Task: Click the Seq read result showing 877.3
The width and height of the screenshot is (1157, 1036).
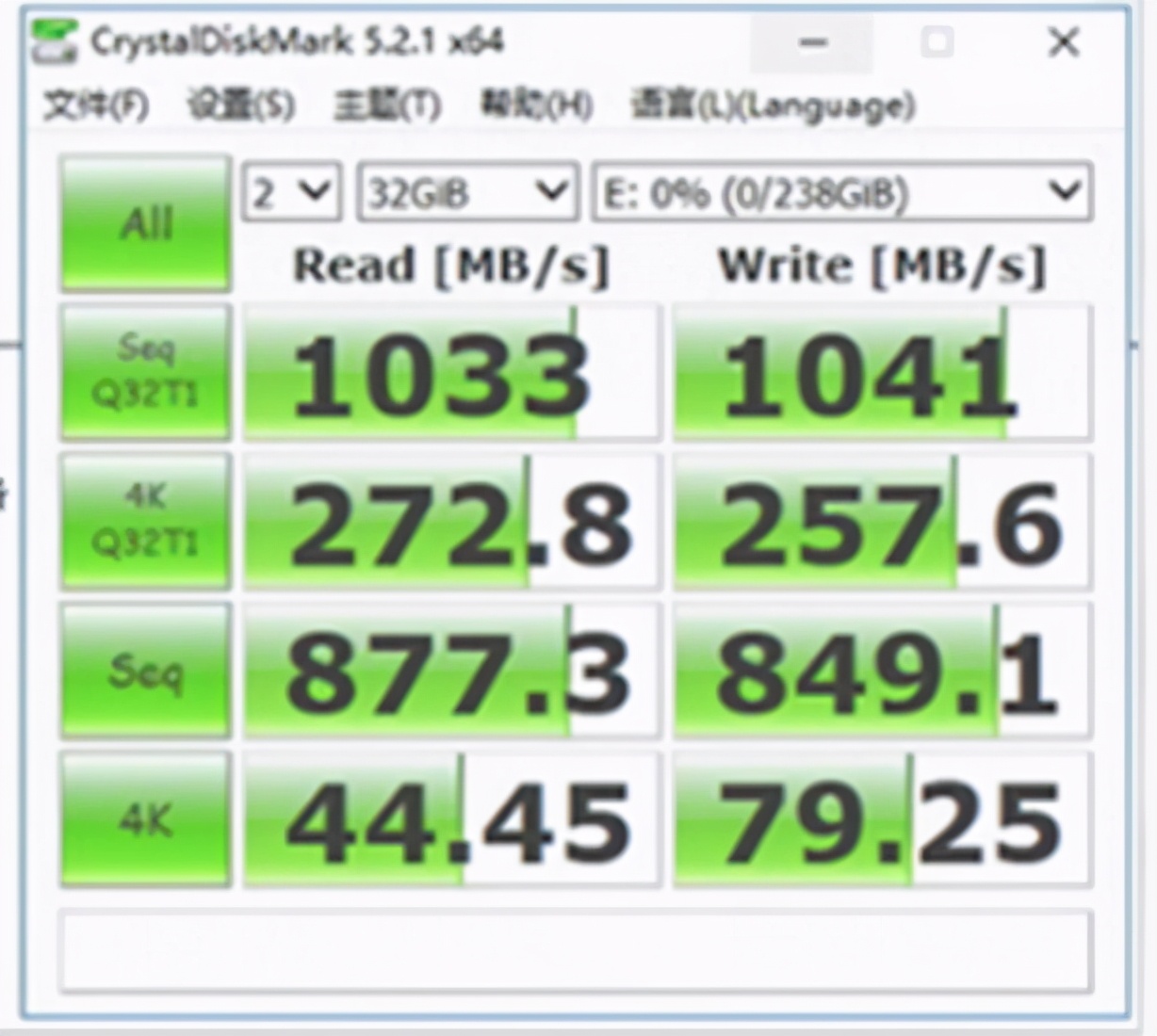Action: click(449, 671)
